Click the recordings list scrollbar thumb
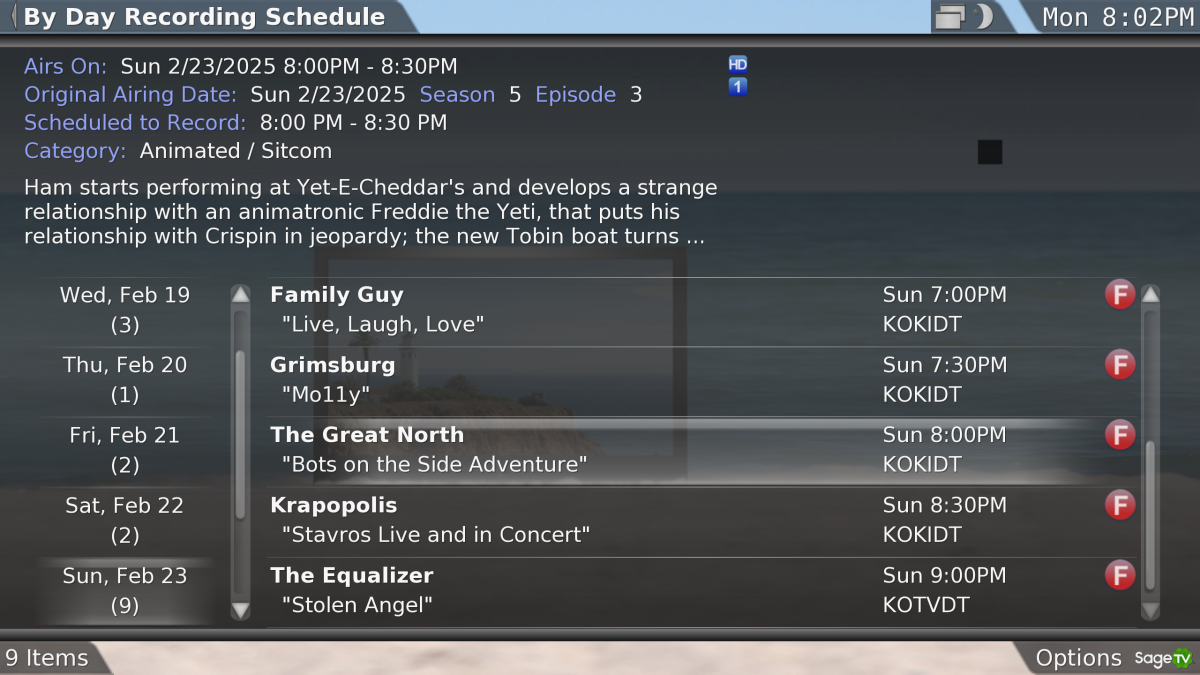Screen dimensions: 1200x675 click(1150, 515)
